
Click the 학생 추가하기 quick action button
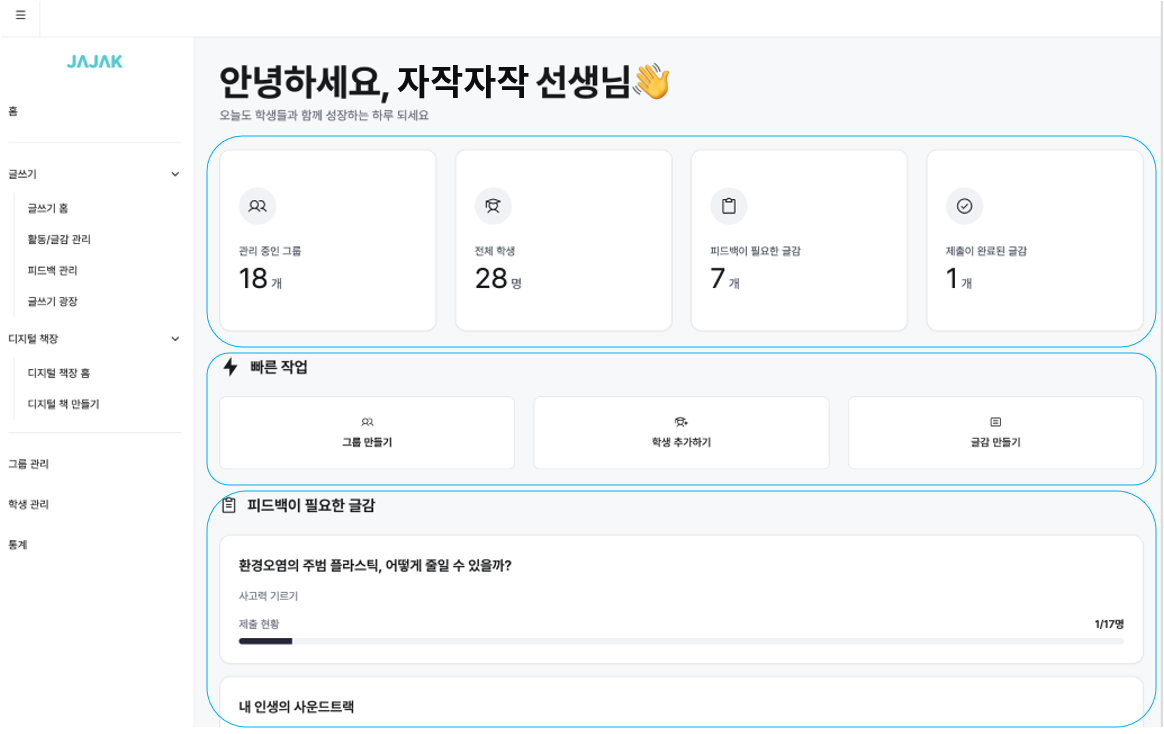[681, 432]
